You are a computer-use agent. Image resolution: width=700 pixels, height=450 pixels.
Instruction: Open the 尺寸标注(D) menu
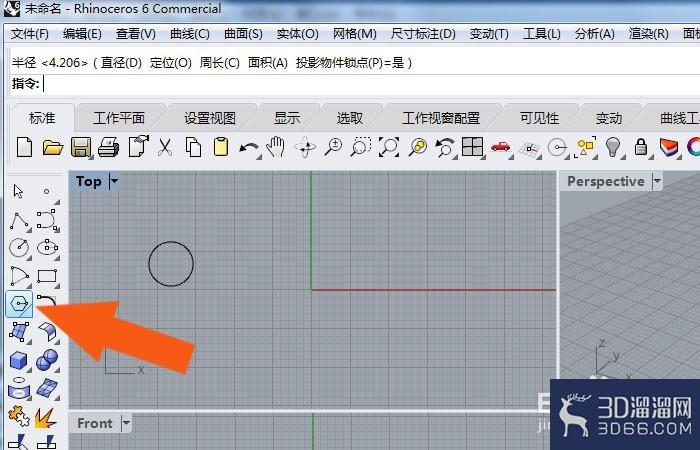coord(423,34)
